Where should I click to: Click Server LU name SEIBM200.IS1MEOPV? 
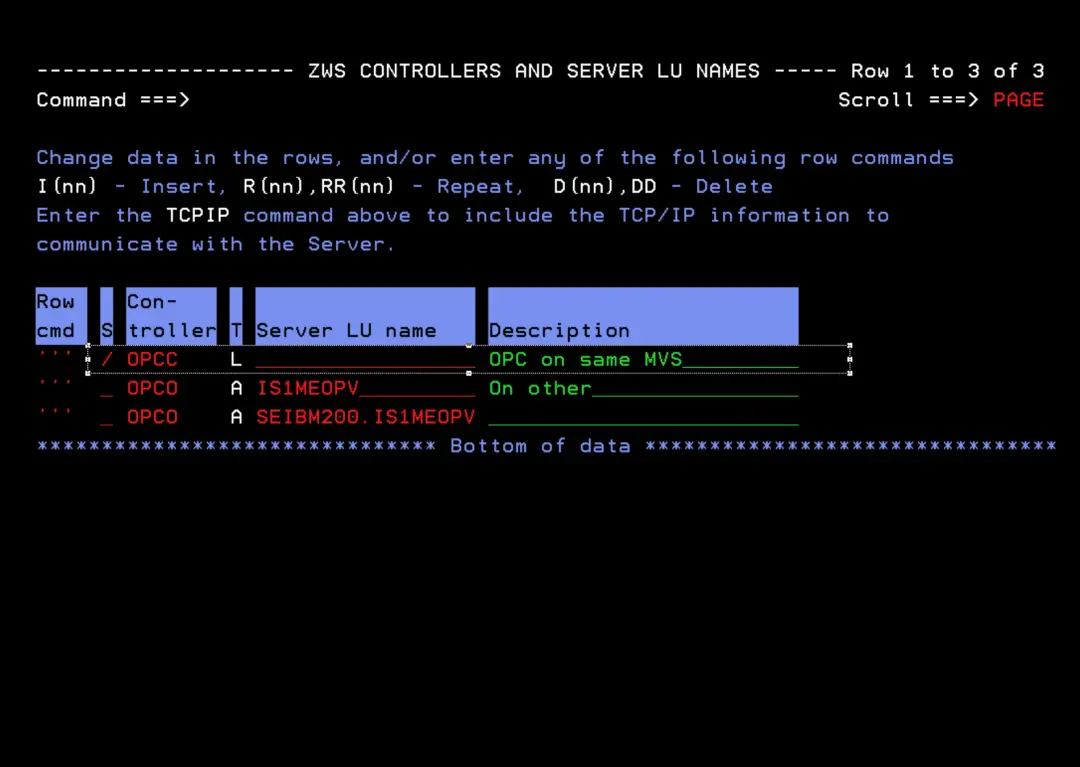(x=365, y=417)
